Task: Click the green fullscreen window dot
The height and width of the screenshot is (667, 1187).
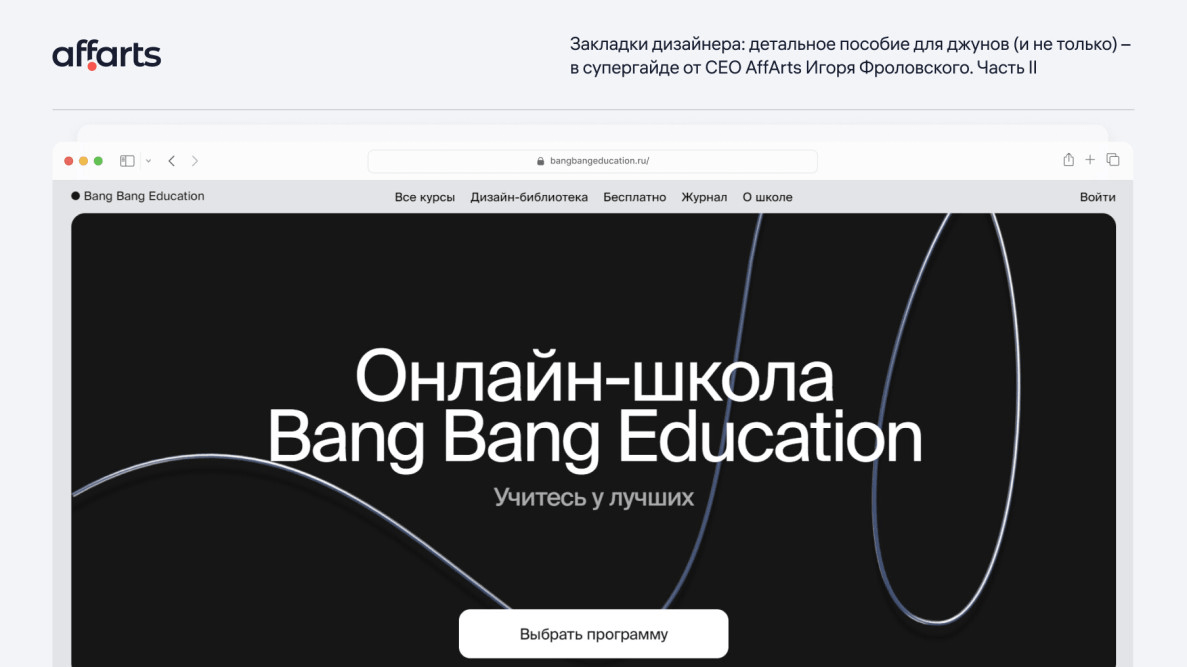Action: tap(98, 161)
